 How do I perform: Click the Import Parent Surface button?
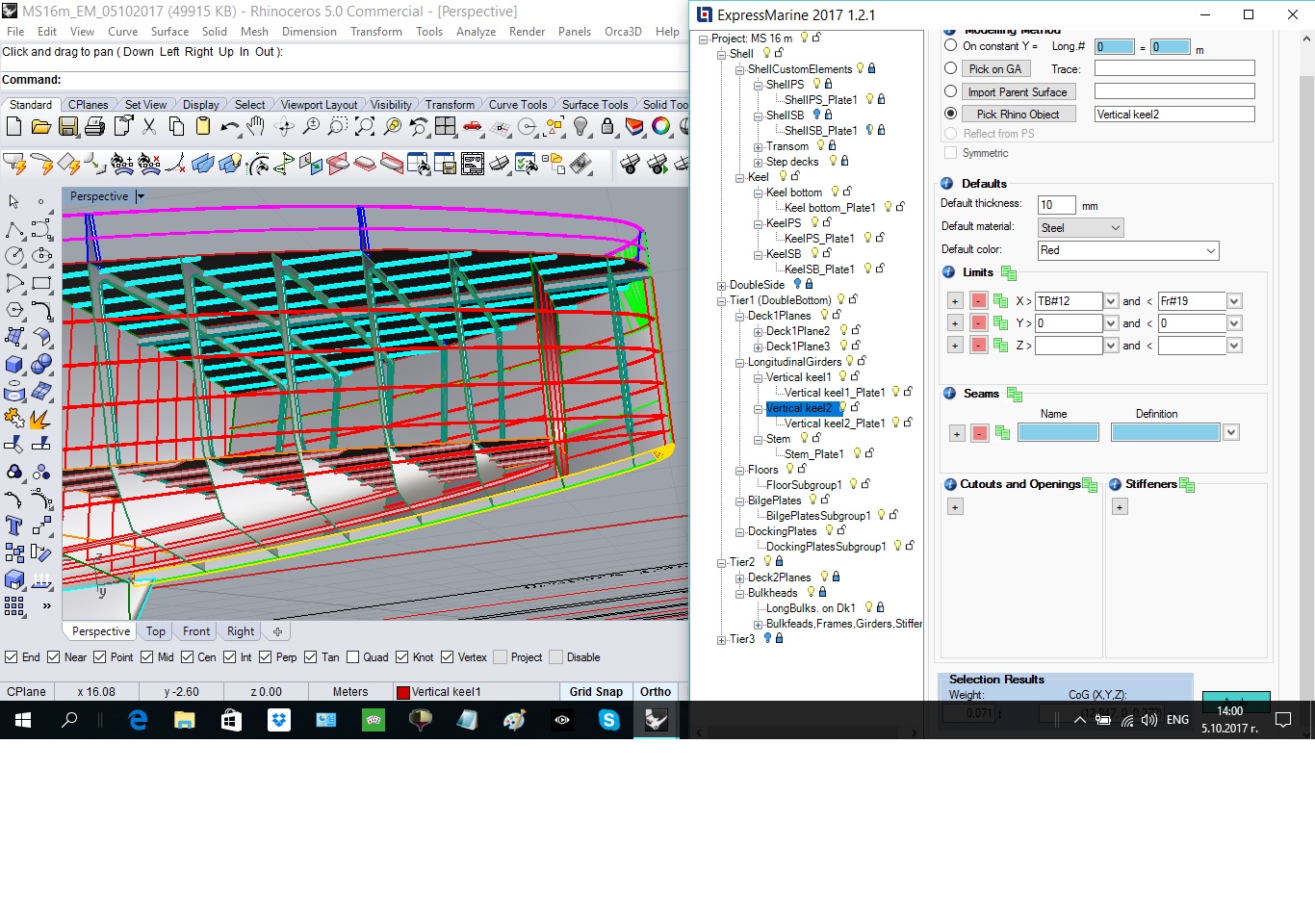[x=1018, y=91]
